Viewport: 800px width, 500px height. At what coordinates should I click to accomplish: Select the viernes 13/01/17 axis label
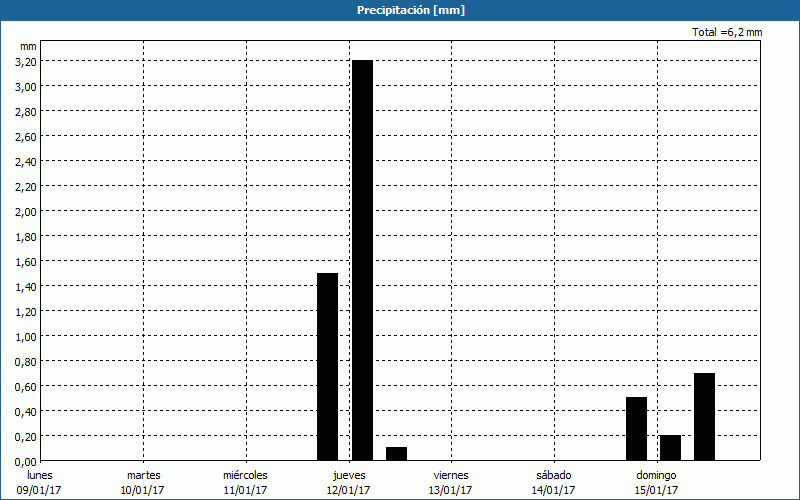pos(451,482)
